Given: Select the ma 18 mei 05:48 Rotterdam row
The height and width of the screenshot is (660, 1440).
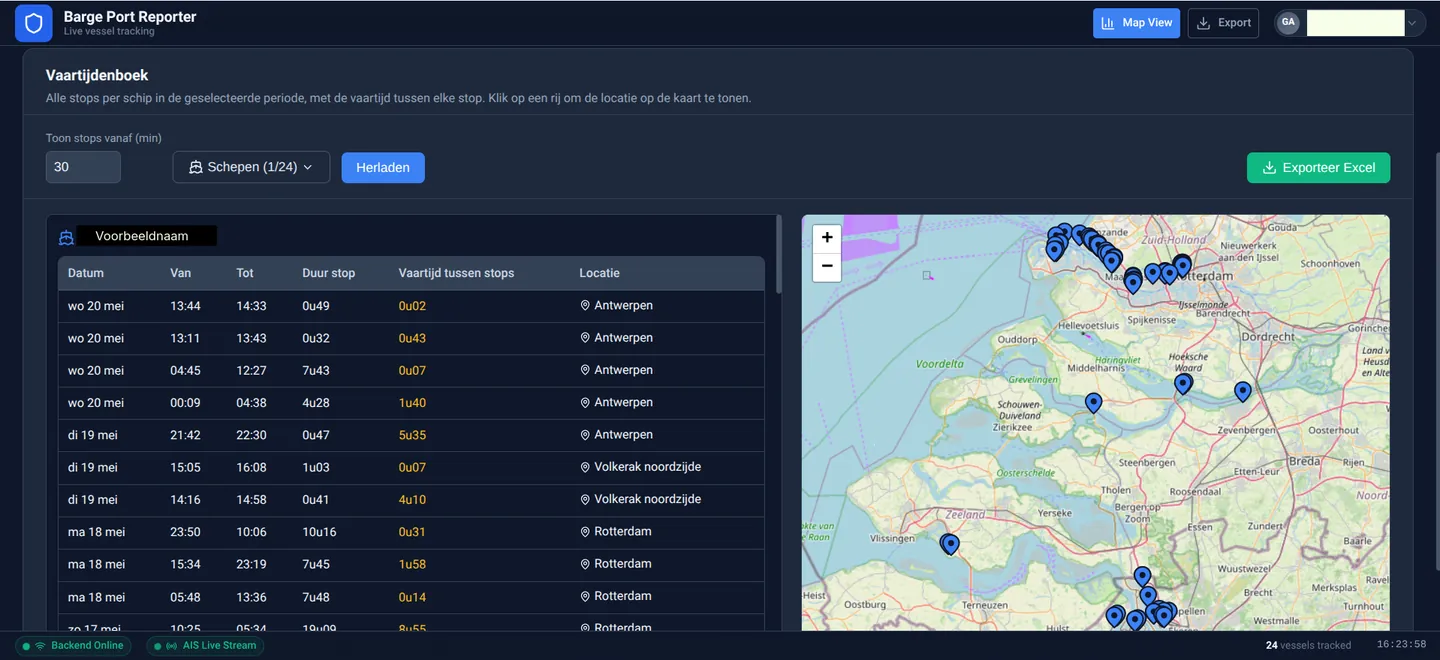Looking at the screenshot, I should 411,596.
